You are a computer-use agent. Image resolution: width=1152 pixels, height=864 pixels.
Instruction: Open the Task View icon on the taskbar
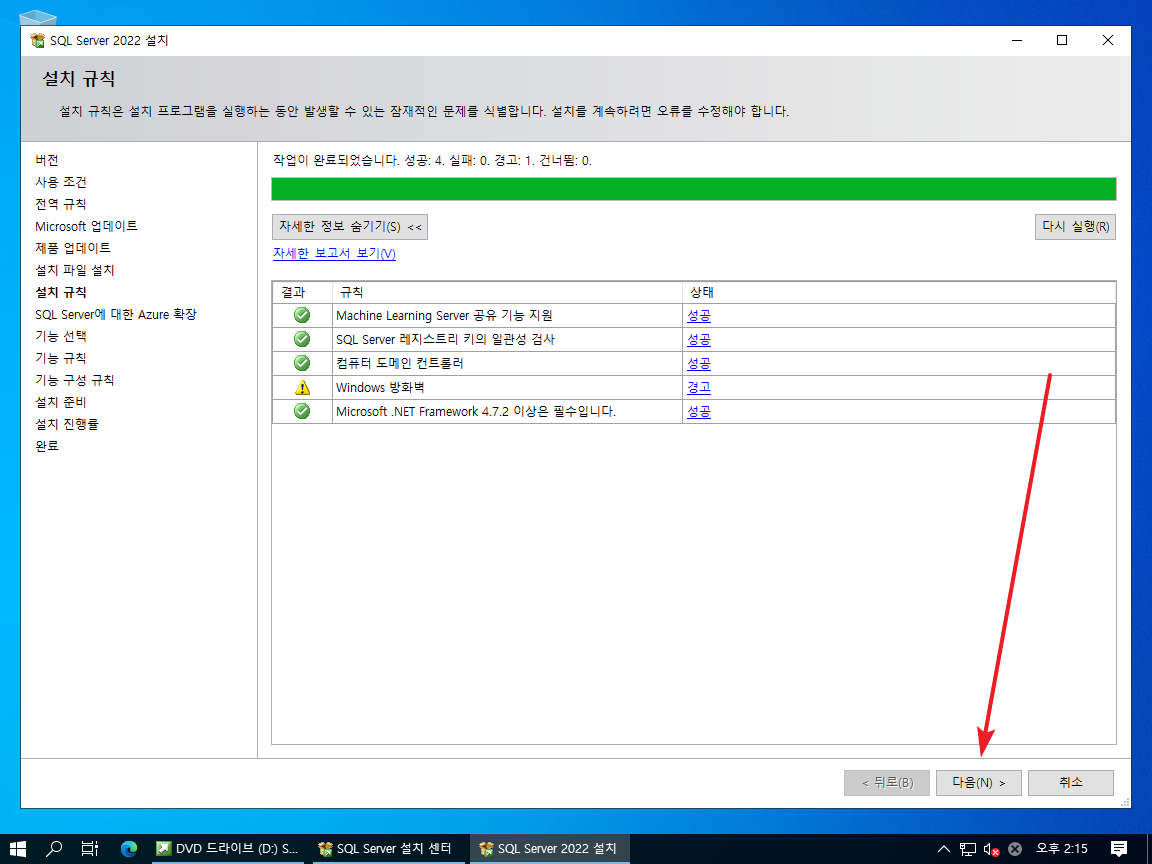[x=90, y=849]
